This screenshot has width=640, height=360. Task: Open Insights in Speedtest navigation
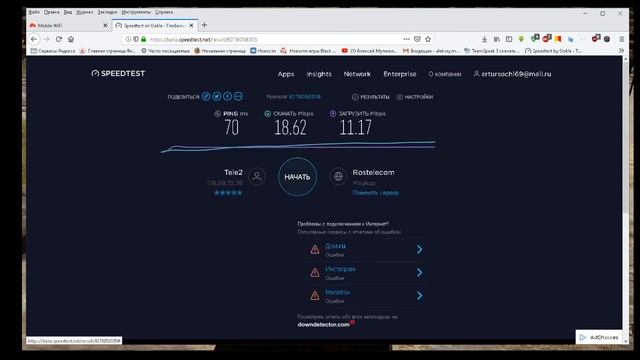coord(319,74)
